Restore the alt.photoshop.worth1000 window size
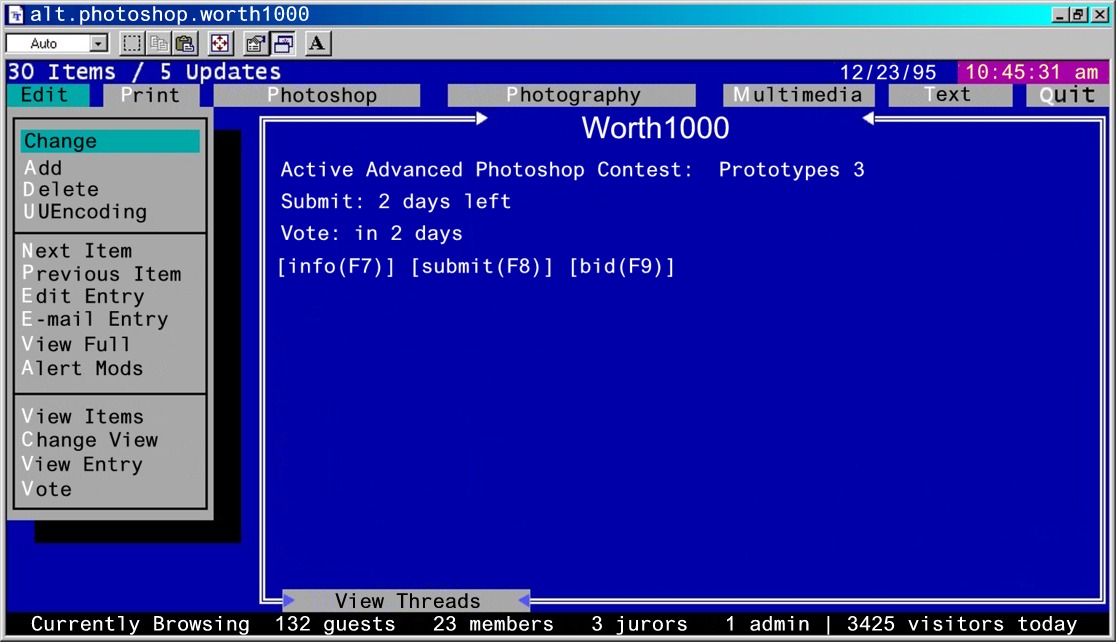Viewport: 1116px width, 642px height. coord(1078,14)
